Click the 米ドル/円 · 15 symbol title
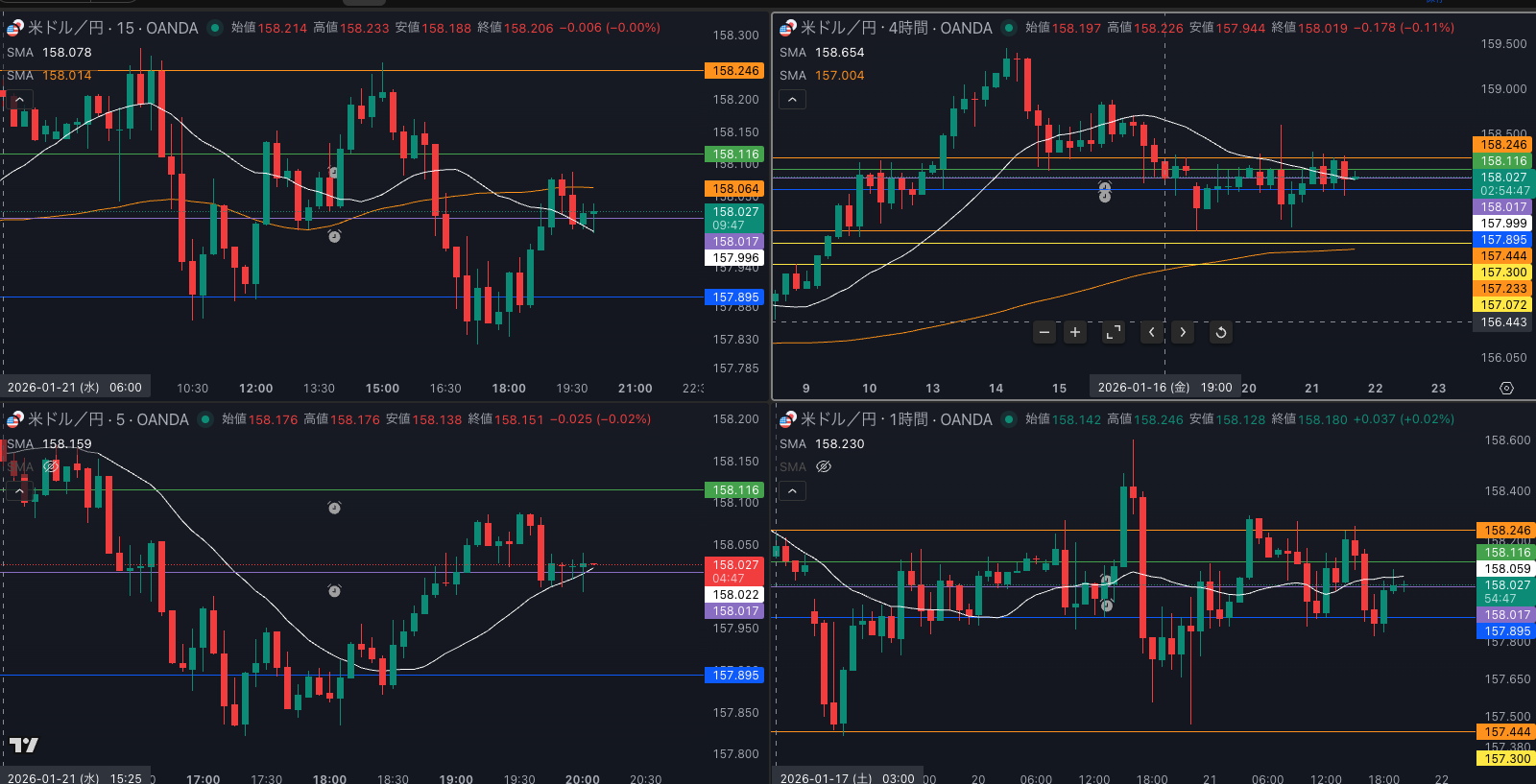 tap(112, 28)
